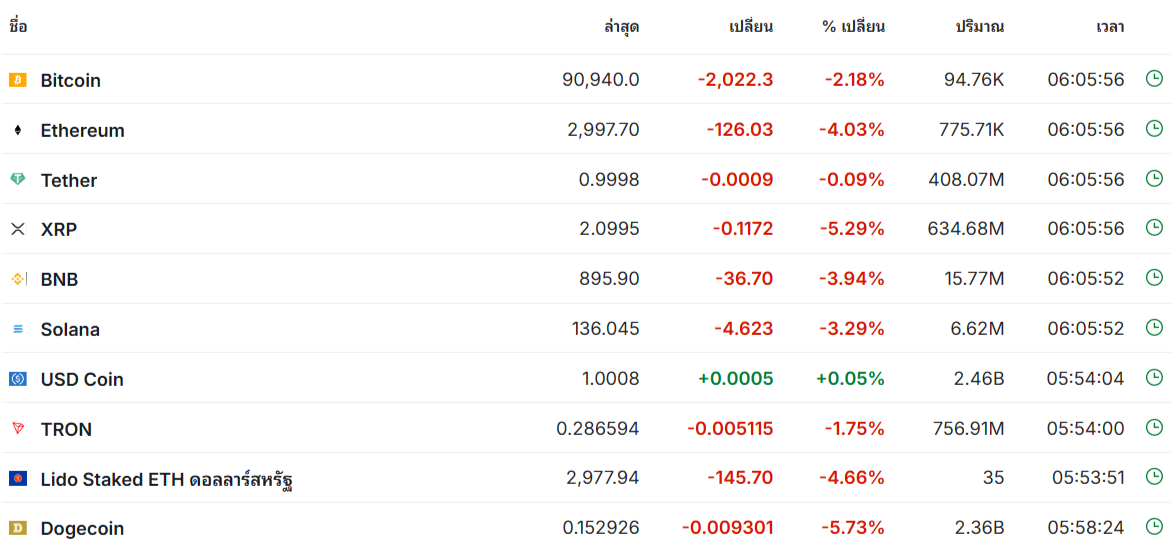Click the BNB logo icon

17,279
